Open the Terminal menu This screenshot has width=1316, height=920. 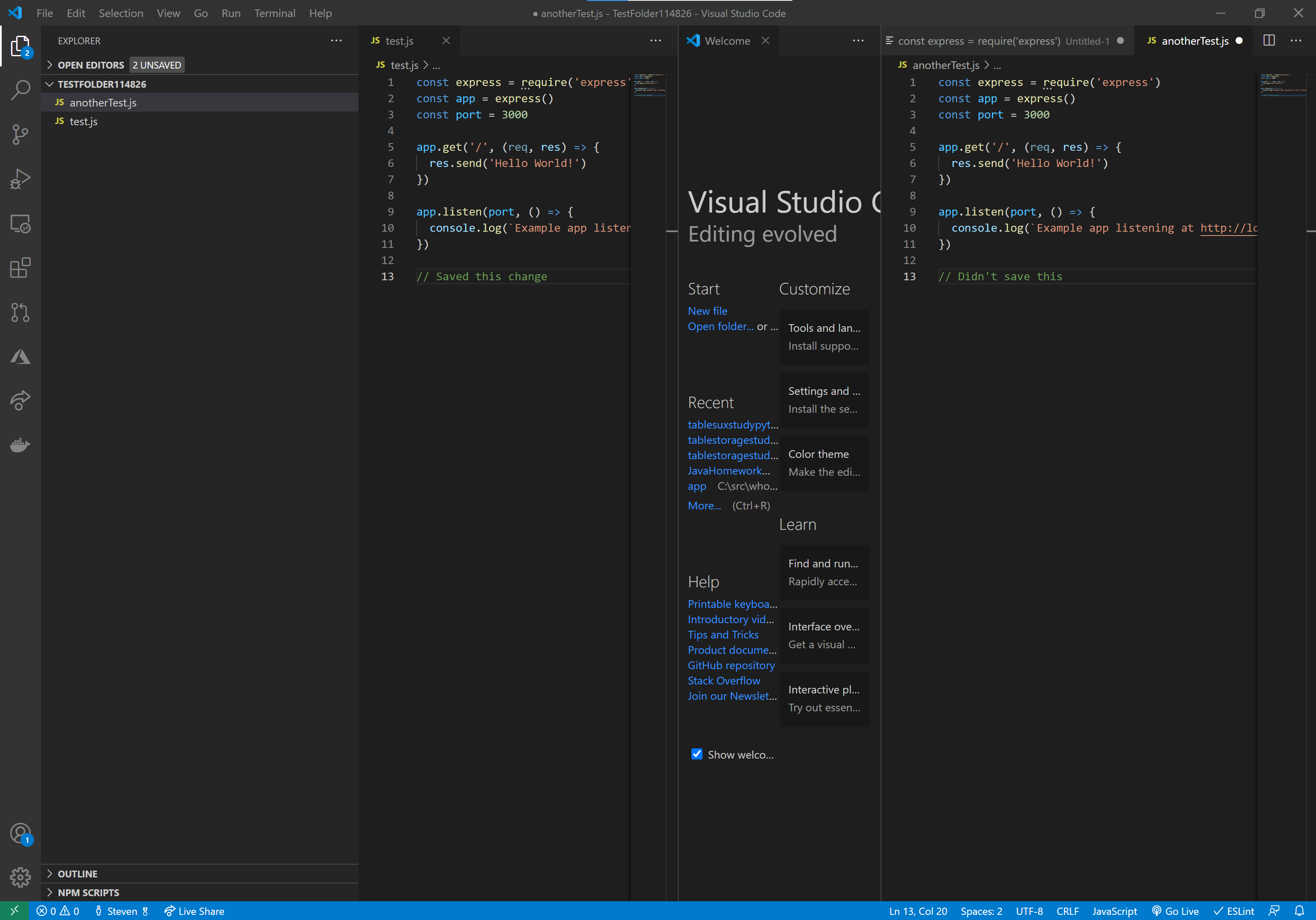point(275,13)
